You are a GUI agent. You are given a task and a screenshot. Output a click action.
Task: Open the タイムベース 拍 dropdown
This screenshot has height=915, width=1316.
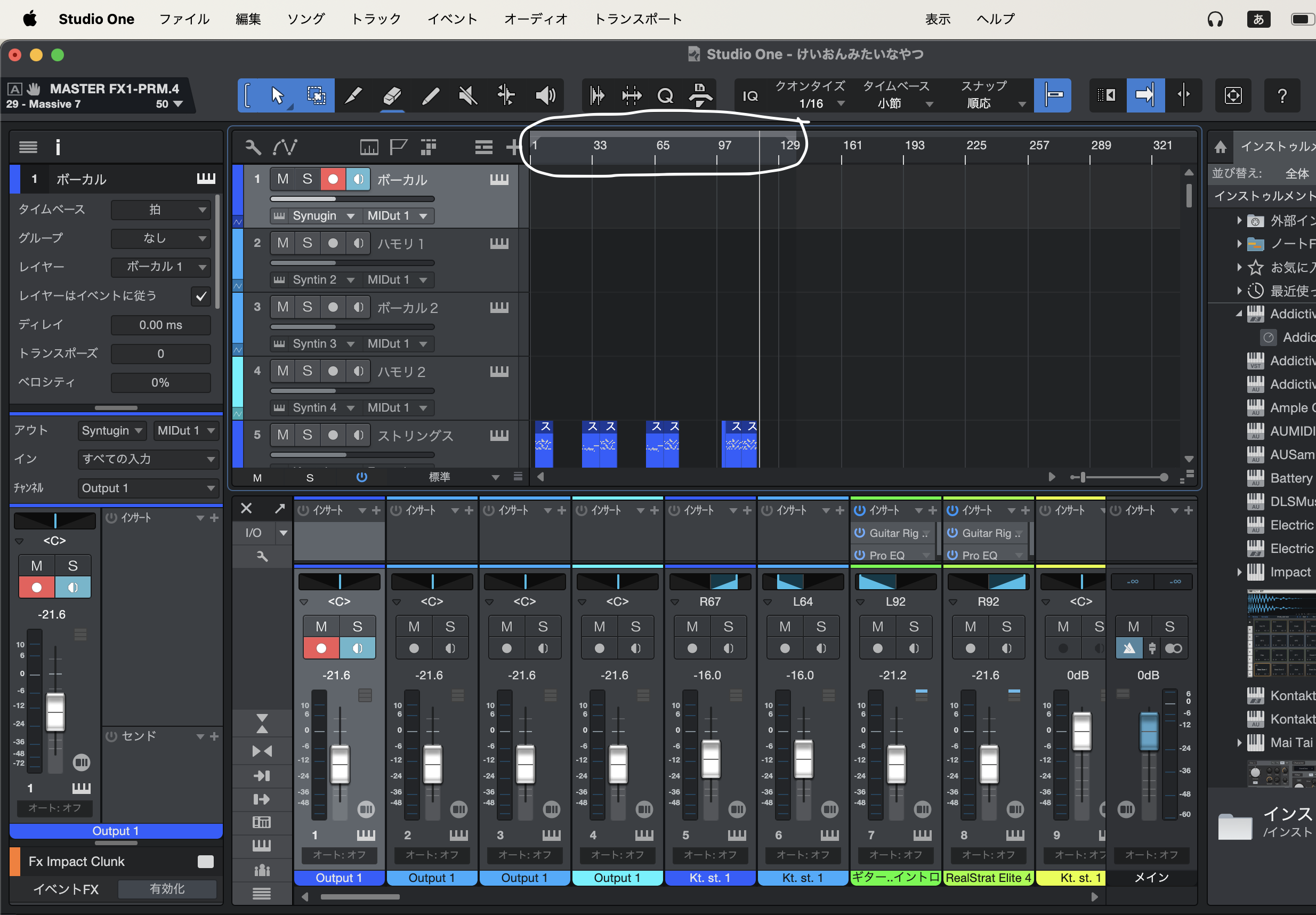(161, 209)
